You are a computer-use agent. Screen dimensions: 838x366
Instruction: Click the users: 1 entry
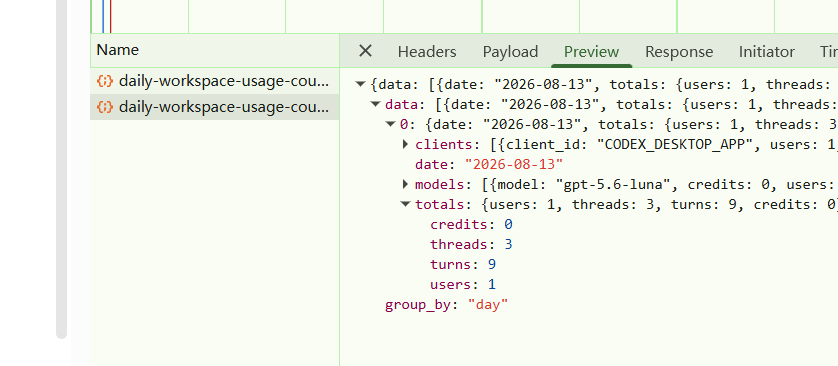click(x=463, y=284)
